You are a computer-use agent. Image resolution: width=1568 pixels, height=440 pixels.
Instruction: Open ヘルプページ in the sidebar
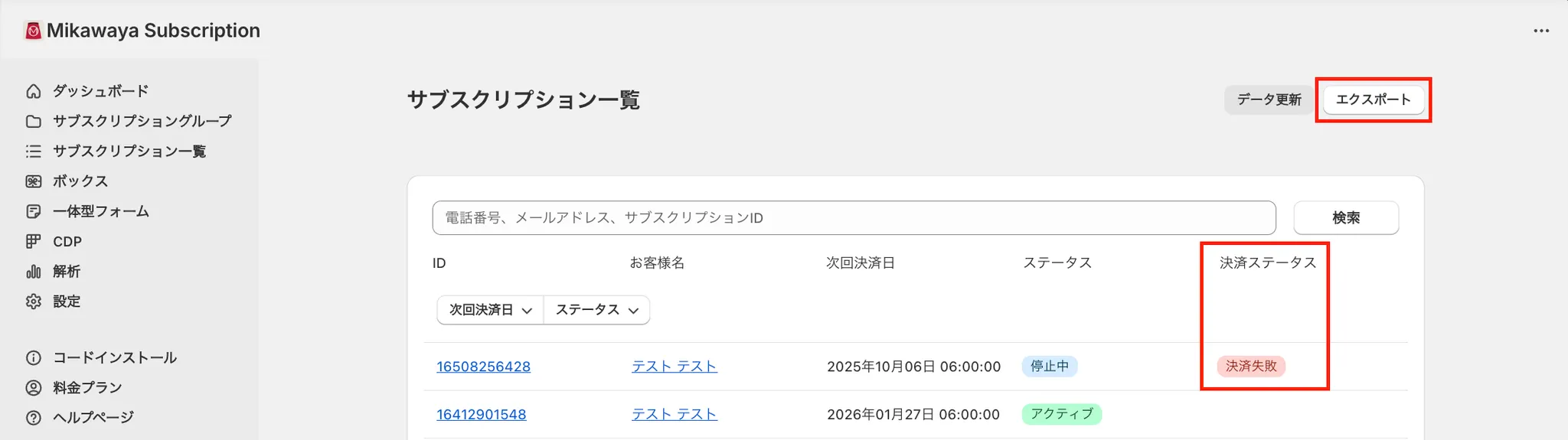(93, 418)
